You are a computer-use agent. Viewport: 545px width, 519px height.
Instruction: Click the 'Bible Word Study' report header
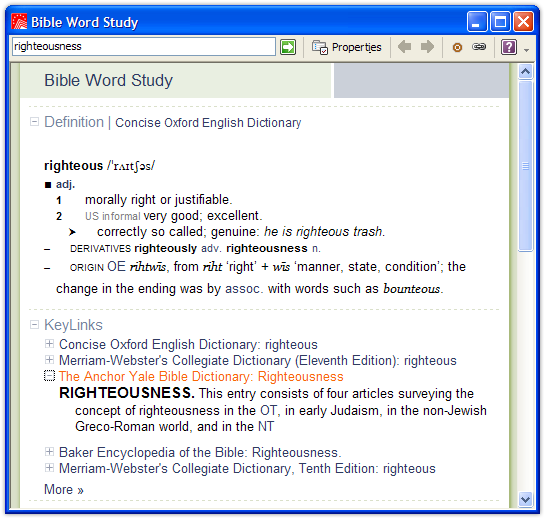click(x=108, y=80)
